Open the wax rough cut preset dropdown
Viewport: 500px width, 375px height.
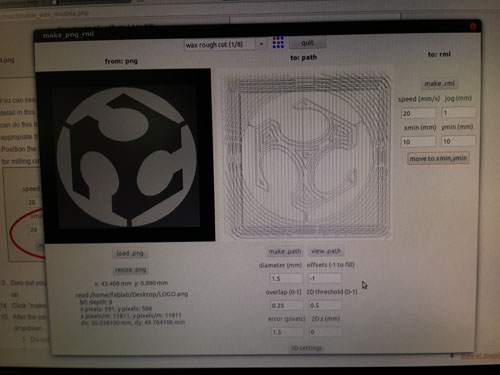pos(225,44)
